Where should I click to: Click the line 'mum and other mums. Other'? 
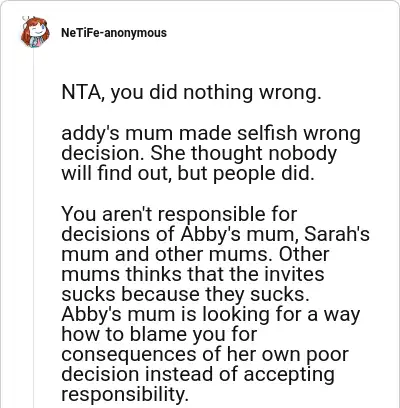point(195,254)
